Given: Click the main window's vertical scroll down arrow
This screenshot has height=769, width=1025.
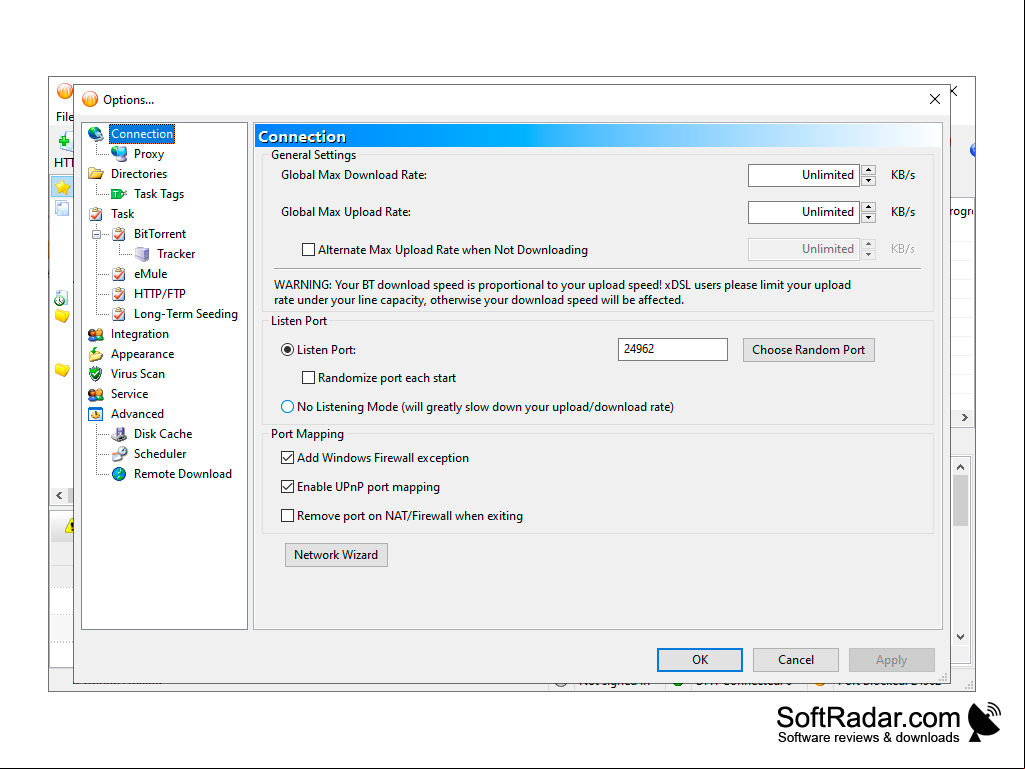Looking at the screenshot, I should pyautogui.click(x=960, y=636).
